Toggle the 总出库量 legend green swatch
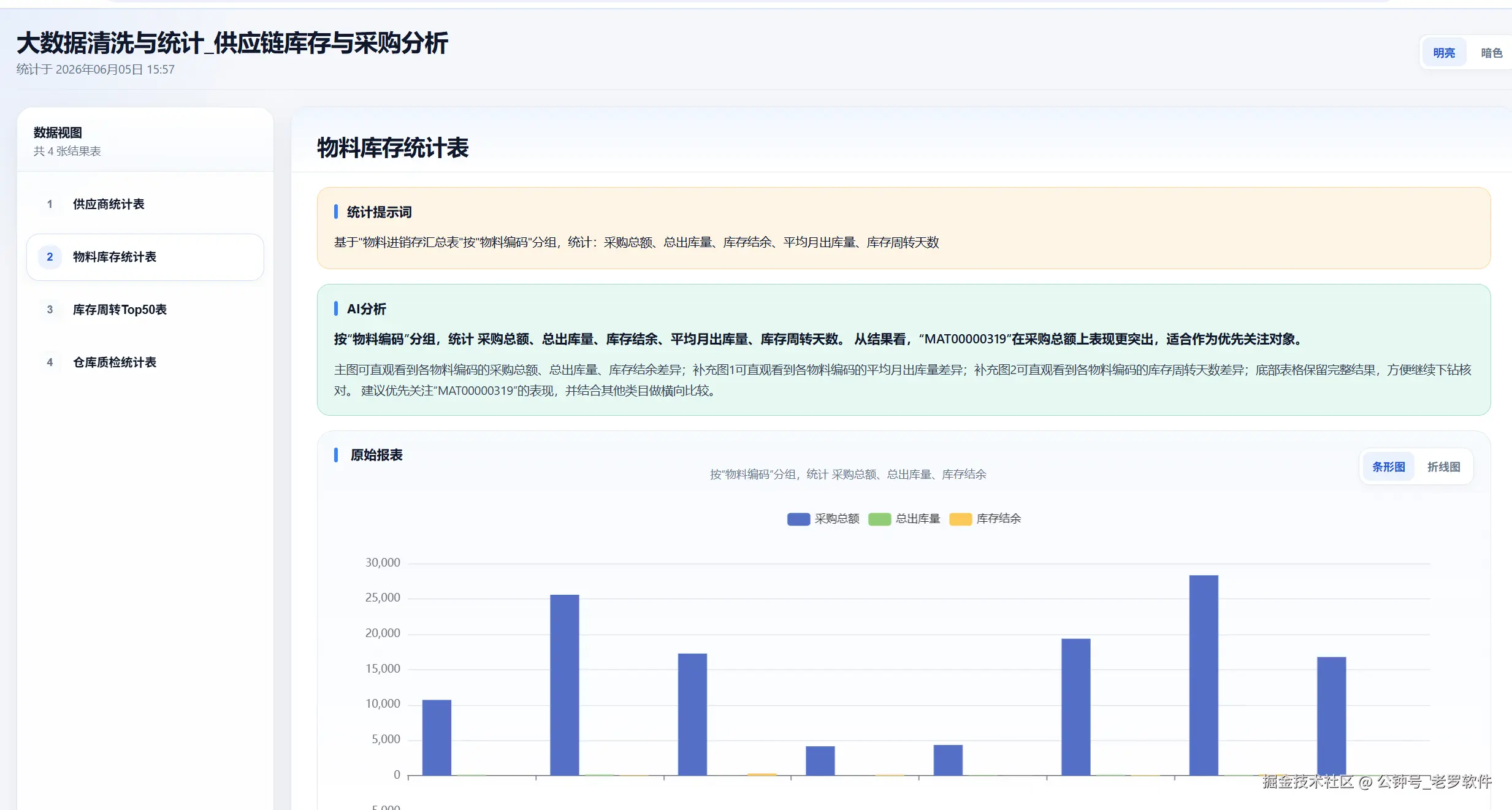1512x810 pixels. pyautogui.click(x=879, y=519)
